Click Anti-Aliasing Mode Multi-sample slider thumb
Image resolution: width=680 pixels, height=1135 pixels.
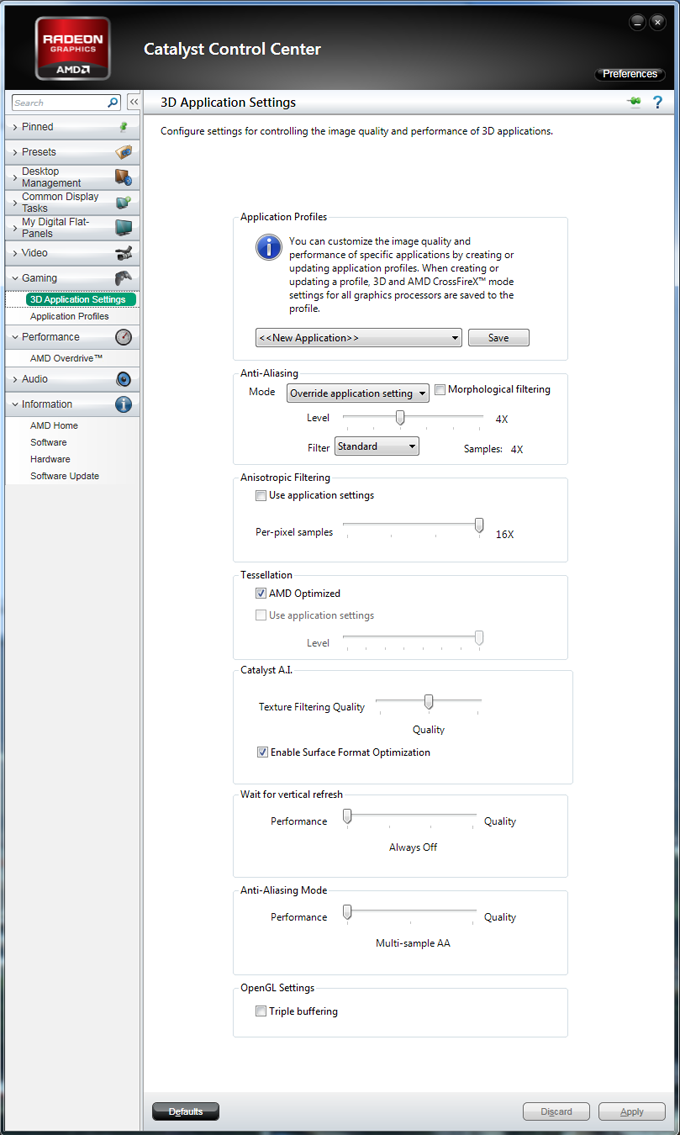click(348, 911)
